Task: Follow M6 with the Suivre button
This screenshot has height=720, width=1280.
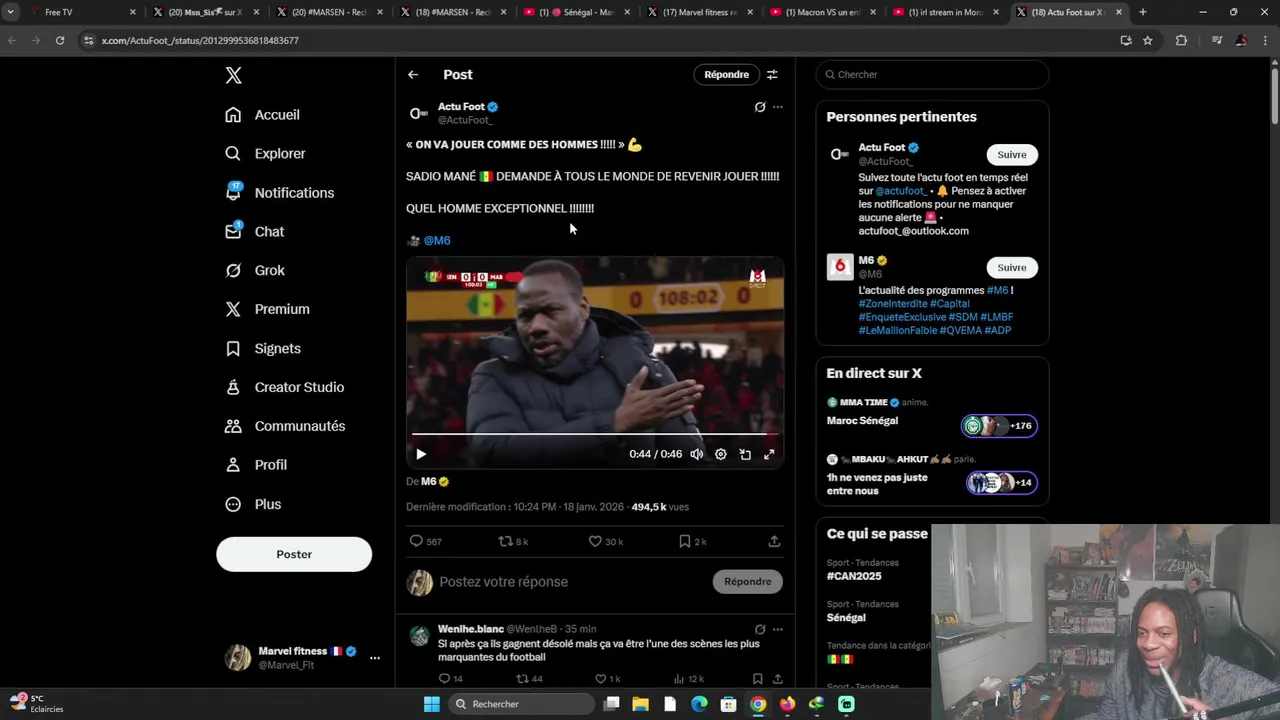Action: tap(1011, 268)
